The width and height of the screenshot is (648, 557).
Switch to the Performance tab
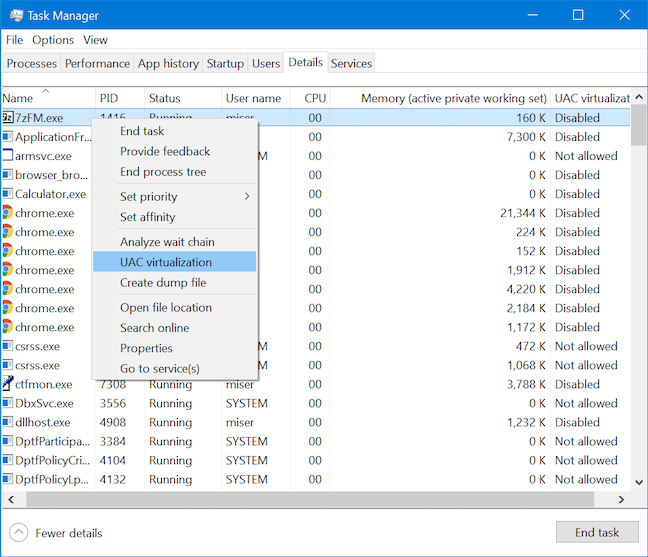click(97, 63)
